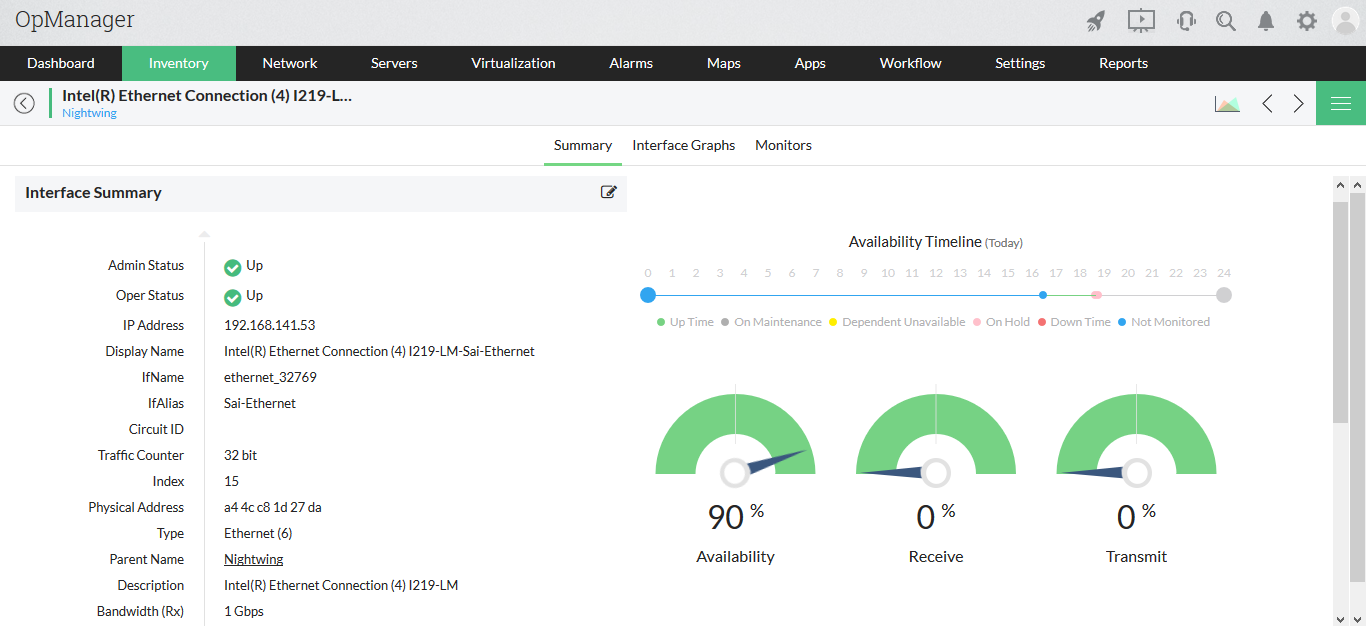
Task: Click the gray timeline end marker at 24
Action: click(x=1224, y=295)
